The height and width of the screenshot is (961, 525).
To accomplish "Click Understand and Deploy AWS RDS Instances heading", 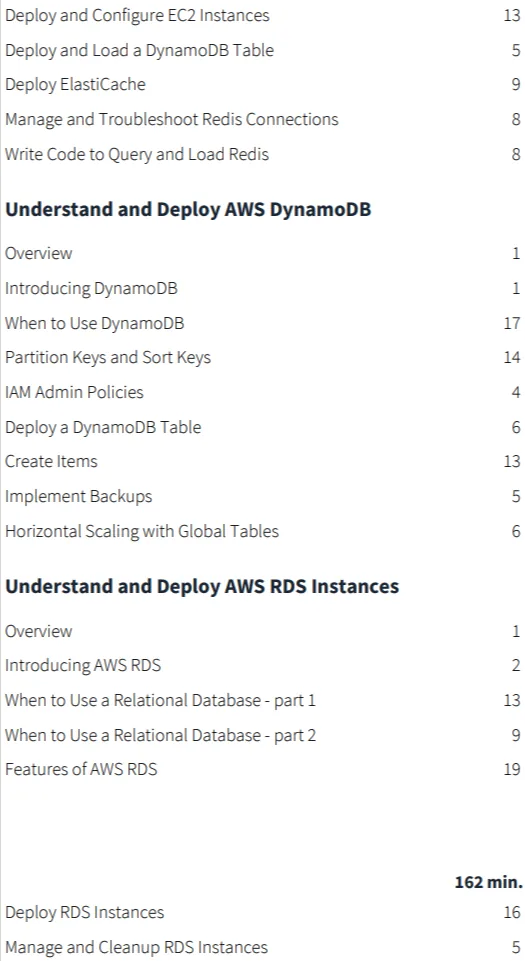I will (202, 587).
